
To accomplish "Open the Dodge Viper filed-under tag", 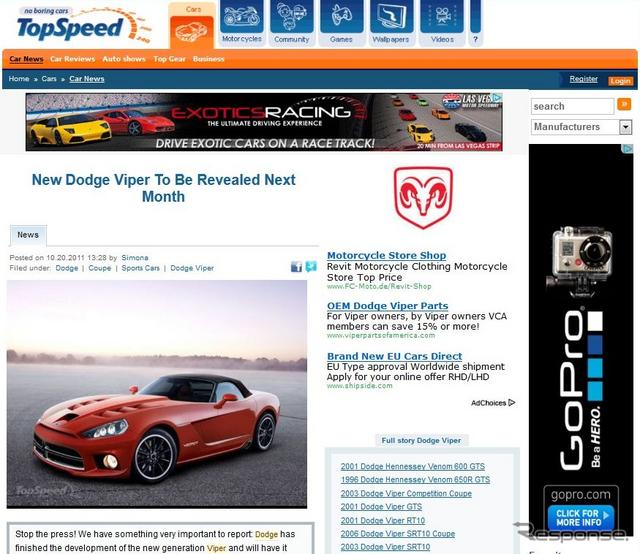I will pyautogui.click(x=192, y=268).
